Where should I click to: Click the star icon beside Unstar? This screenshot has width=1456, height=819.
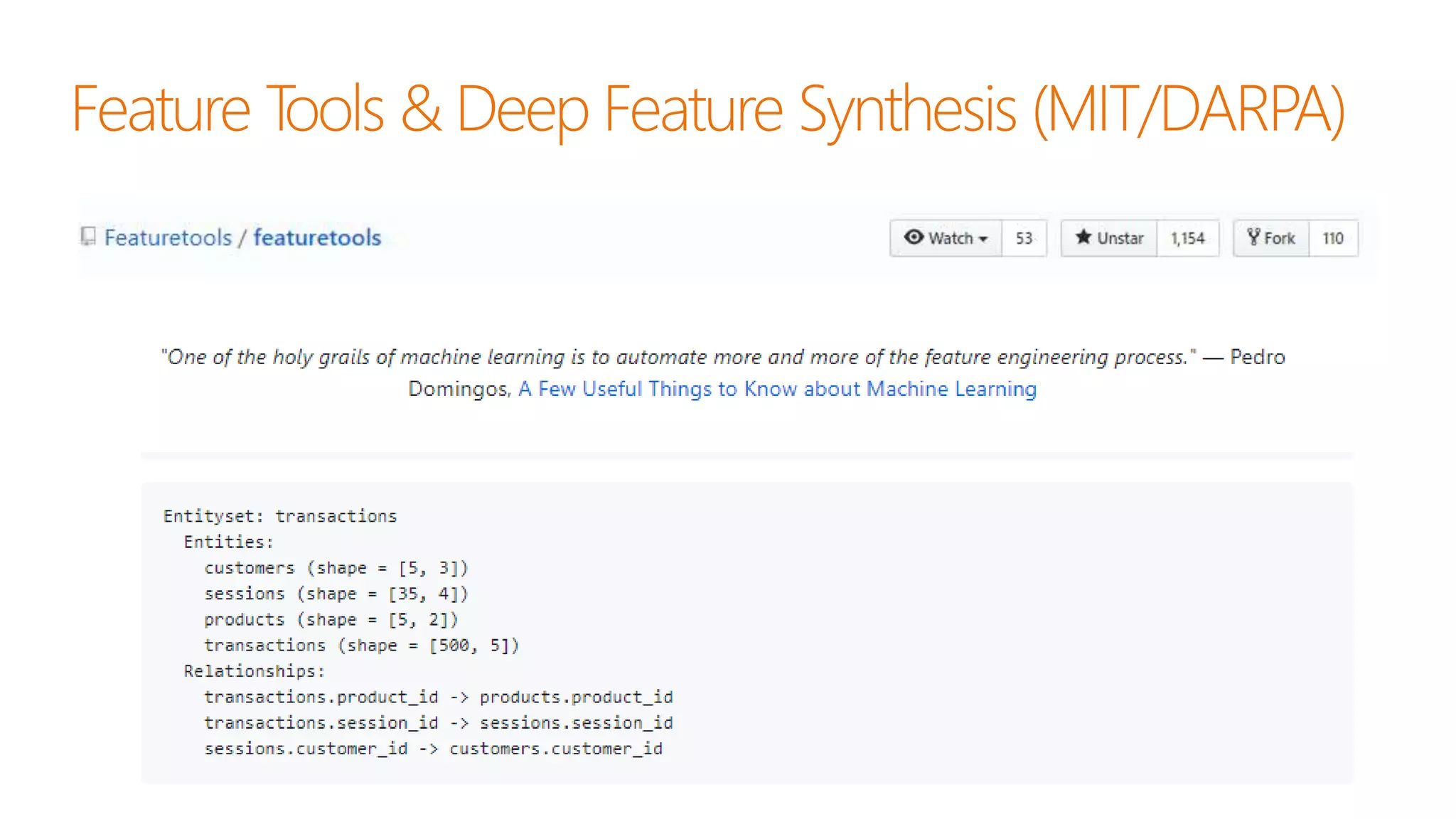[x=1083, y=237]
